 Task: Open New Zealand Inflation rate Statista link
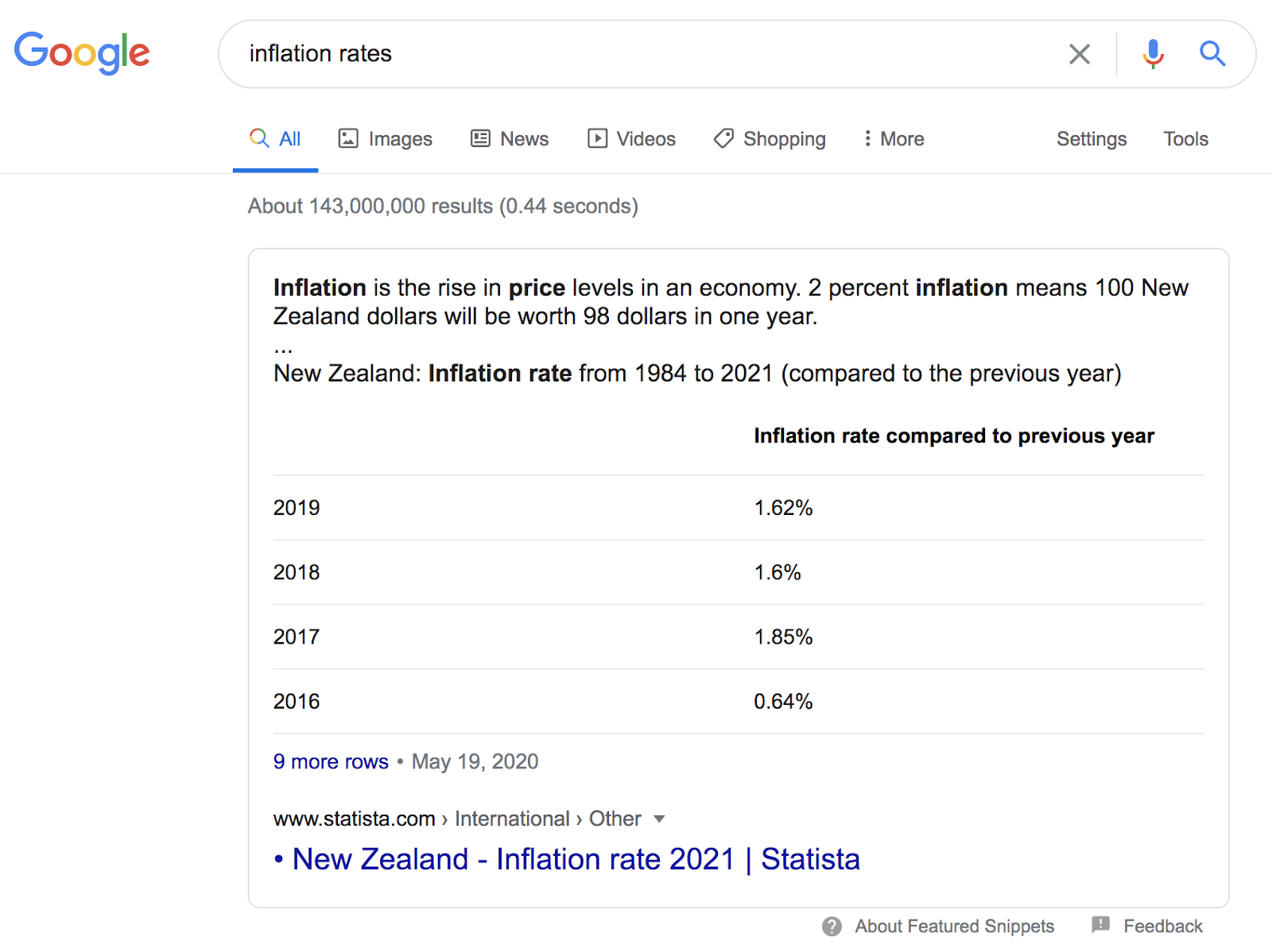tap(576, 859)
